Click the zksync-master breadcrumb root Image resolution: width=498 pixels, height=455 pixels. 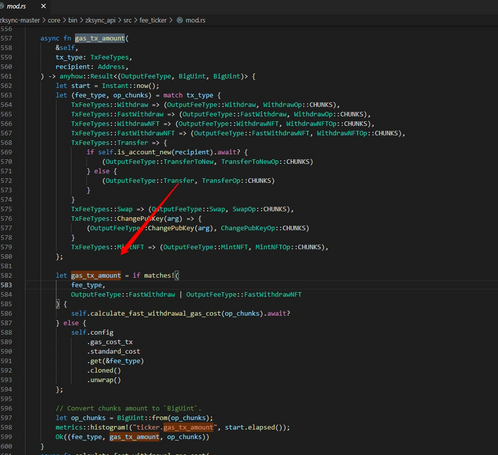coord(20,20)
